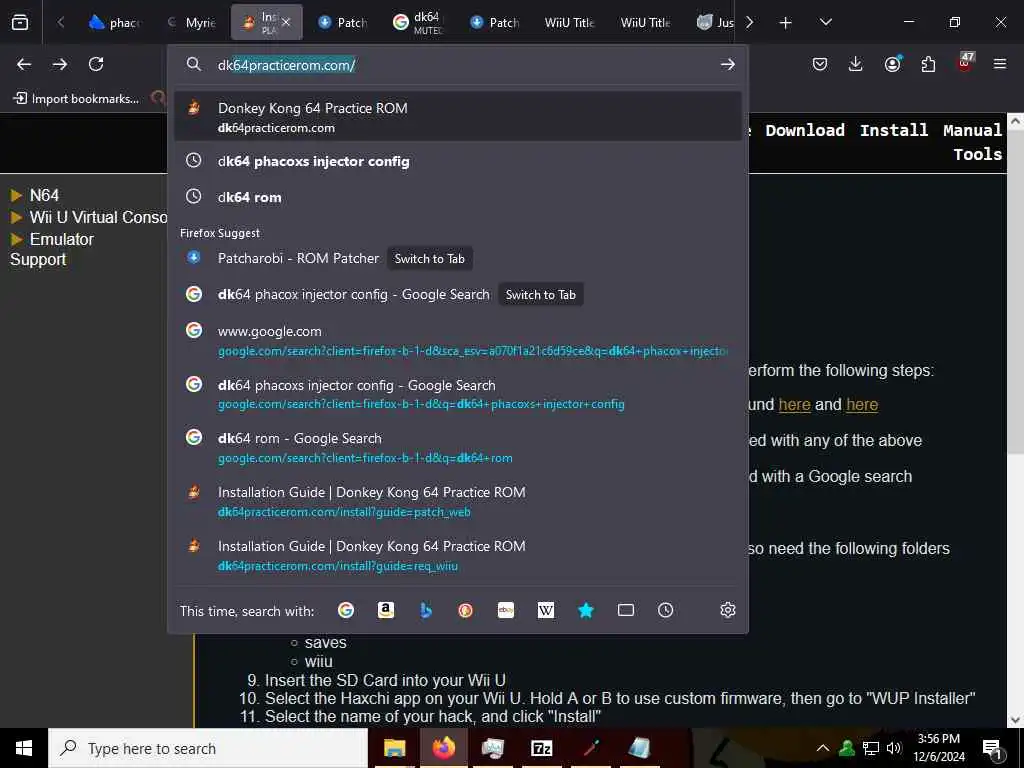Switch to Tab for dk64 phacox Google Search
The image size is (1024, 768).
541,295
